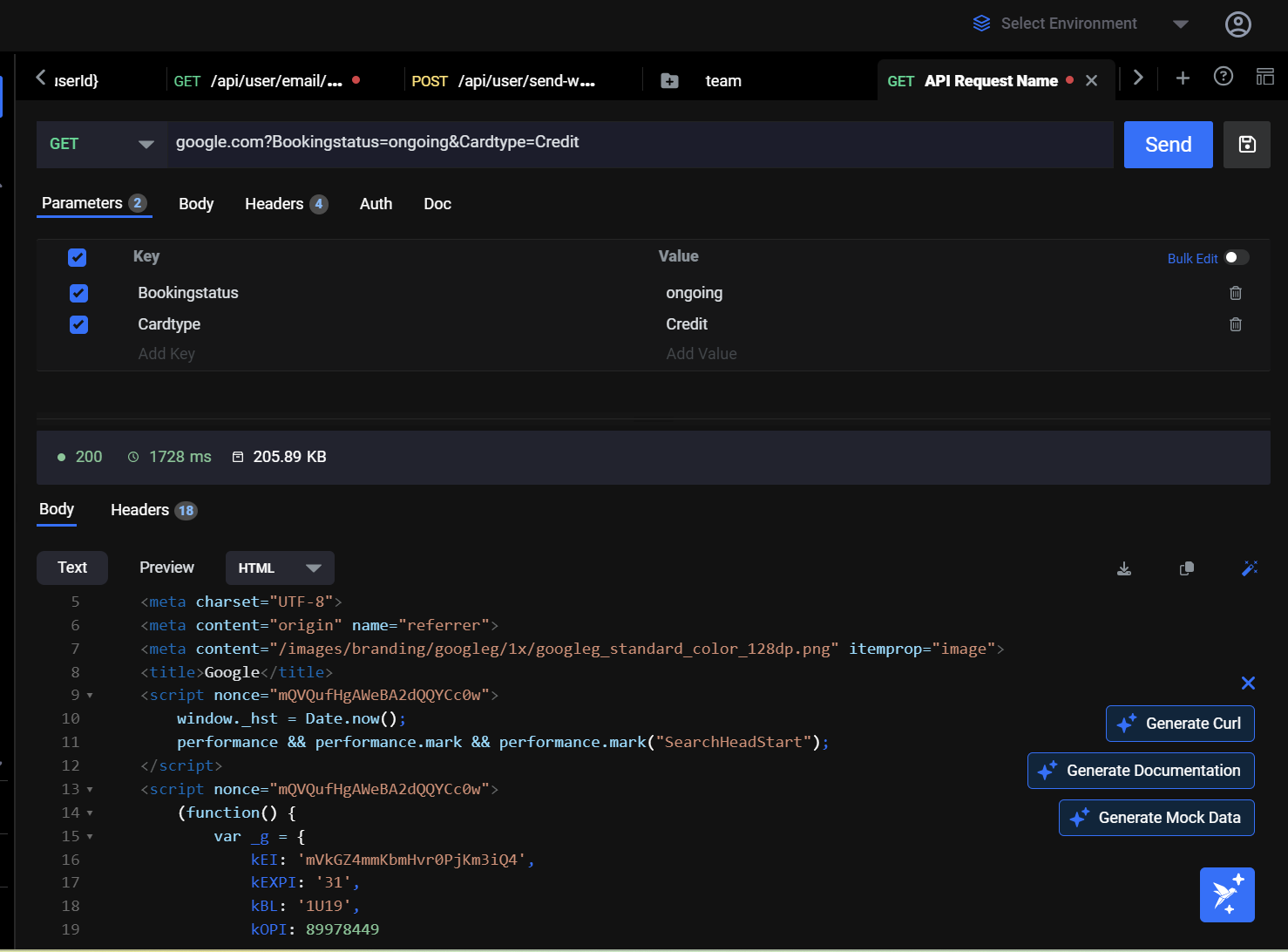Click the Send button

pos(1168,145)
